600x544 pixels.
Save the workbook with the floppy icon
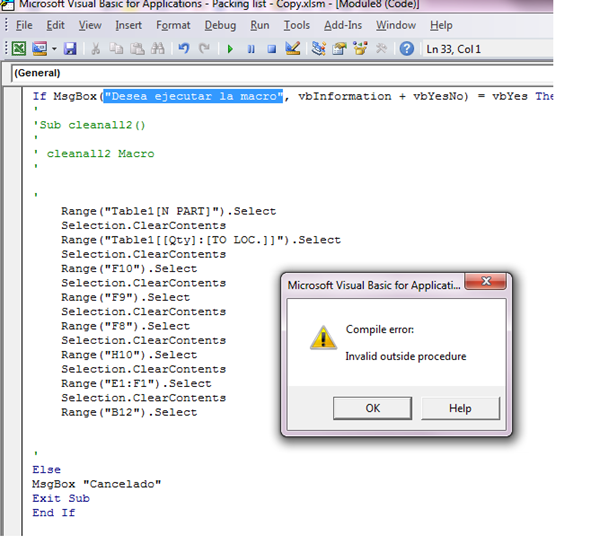click(x=70, y=49)
